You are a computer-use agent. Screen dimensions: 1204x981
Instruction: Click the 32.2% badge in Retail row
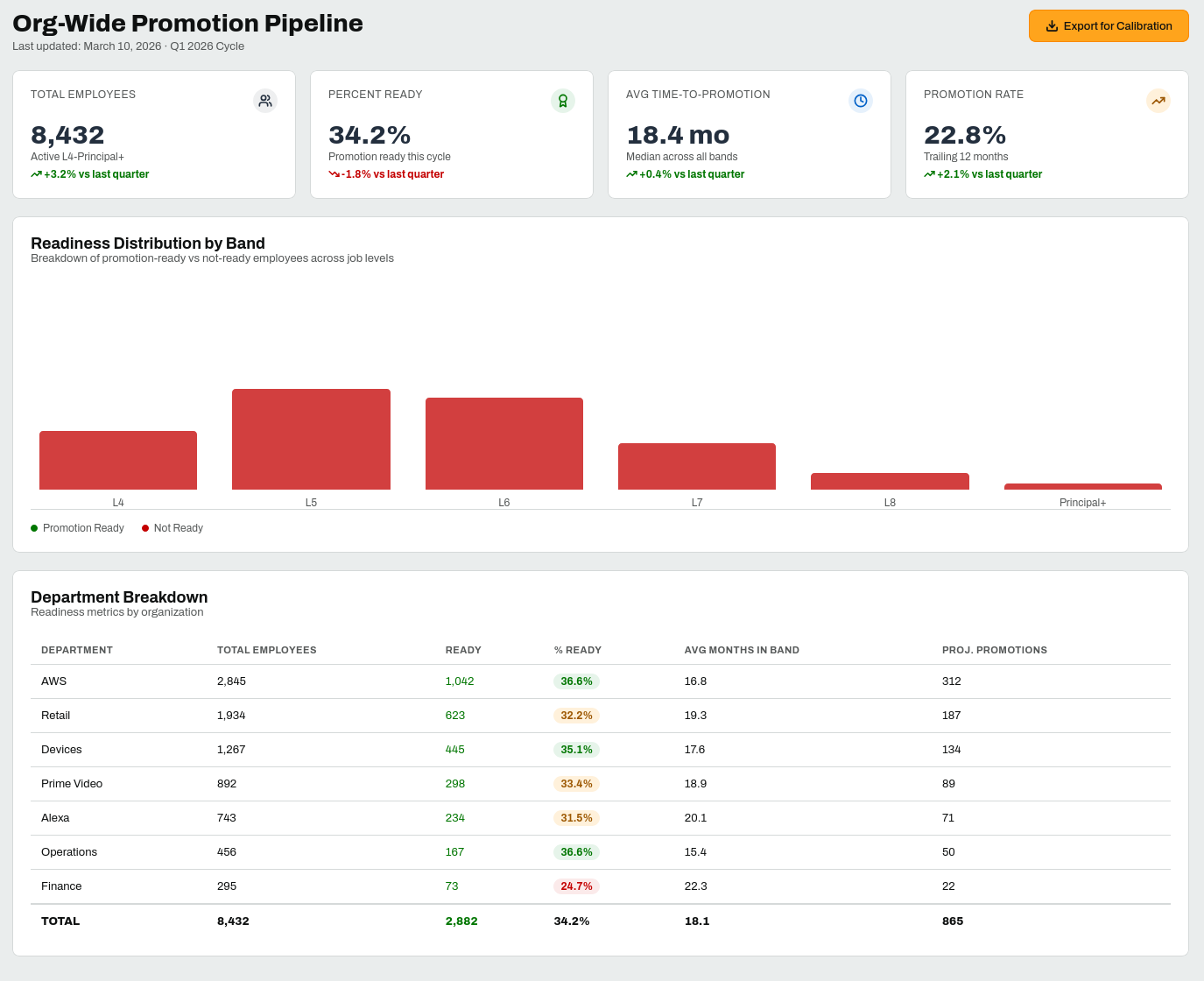576,716
